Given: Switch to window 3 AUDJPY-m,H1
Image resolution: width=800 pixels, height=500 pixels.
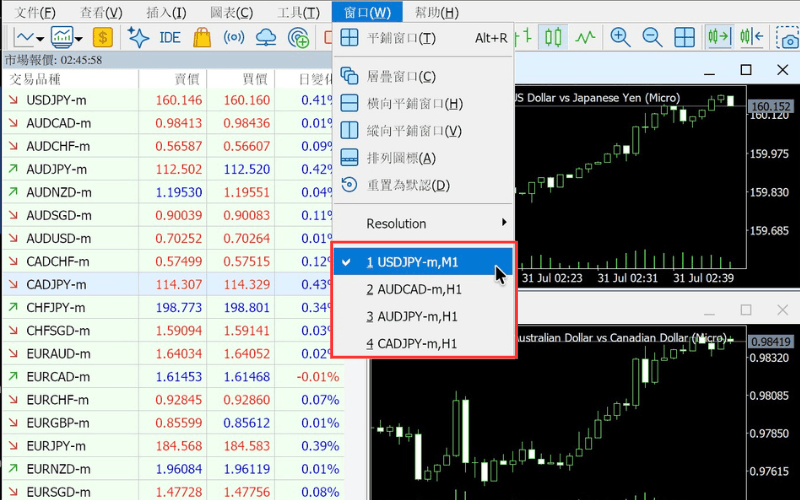Looking at the screenshot, I should pos(423,316).
